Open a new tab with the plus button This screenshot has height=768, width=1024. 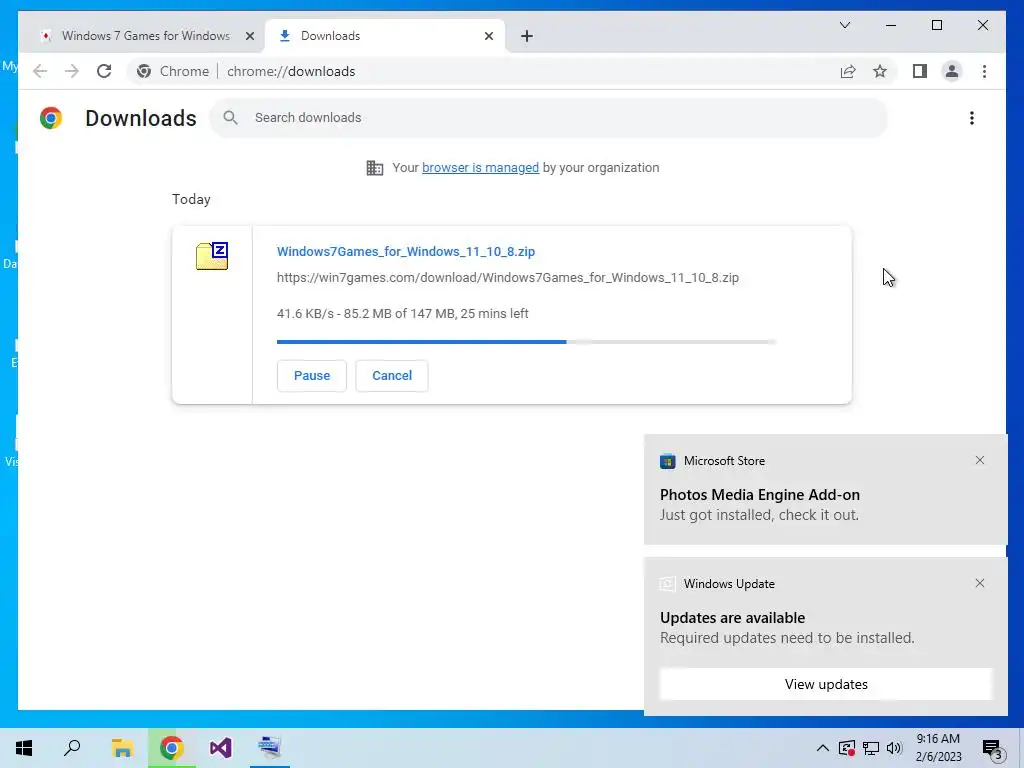click(527, 37)
